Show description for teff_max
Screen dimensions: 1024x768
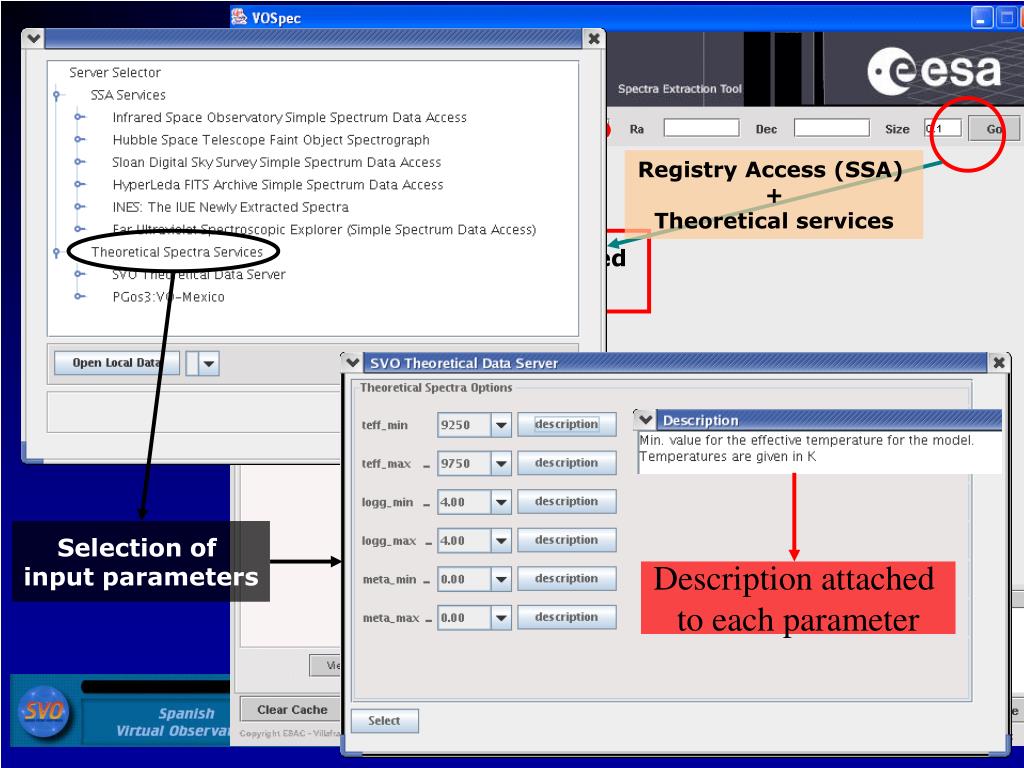566,463
